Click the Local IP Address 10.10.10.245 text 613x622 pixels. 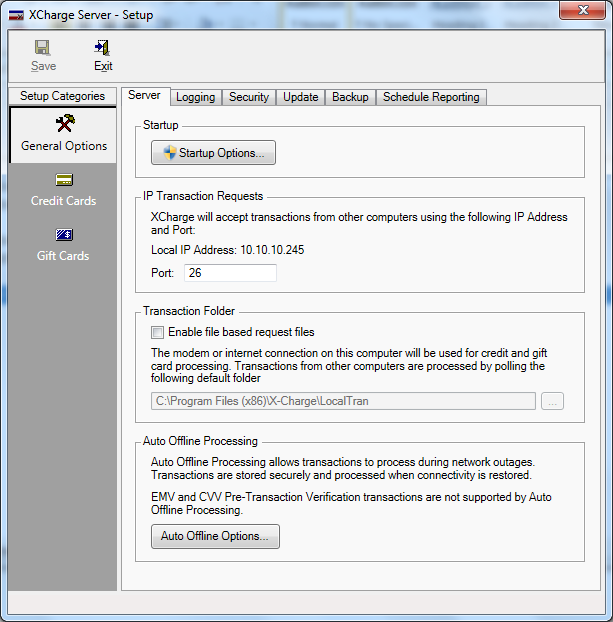pos(227,250)
